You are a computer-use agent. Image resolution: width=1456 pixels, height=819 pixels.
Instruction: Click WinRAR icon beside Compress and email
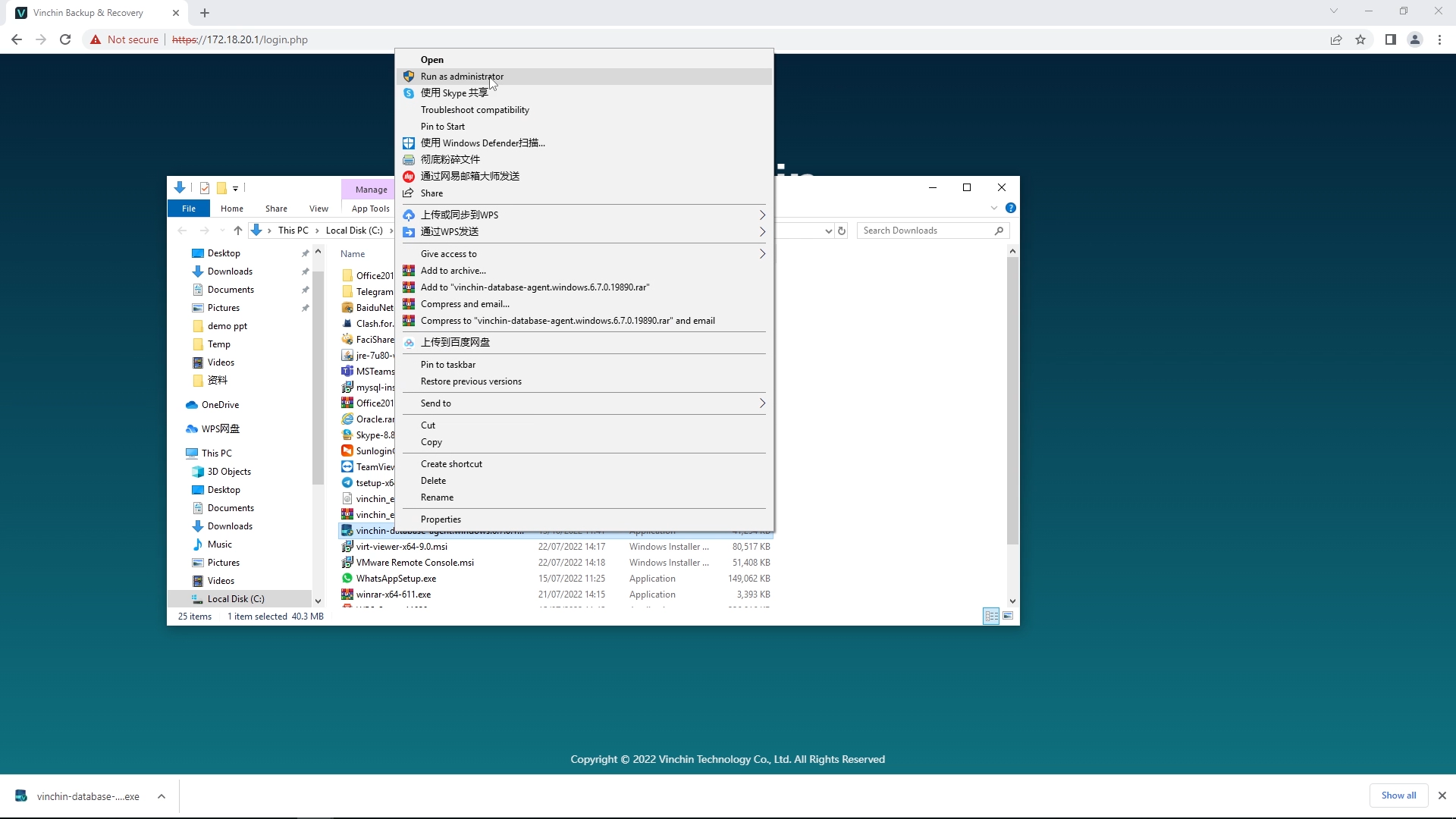click(x=409, y=304)
